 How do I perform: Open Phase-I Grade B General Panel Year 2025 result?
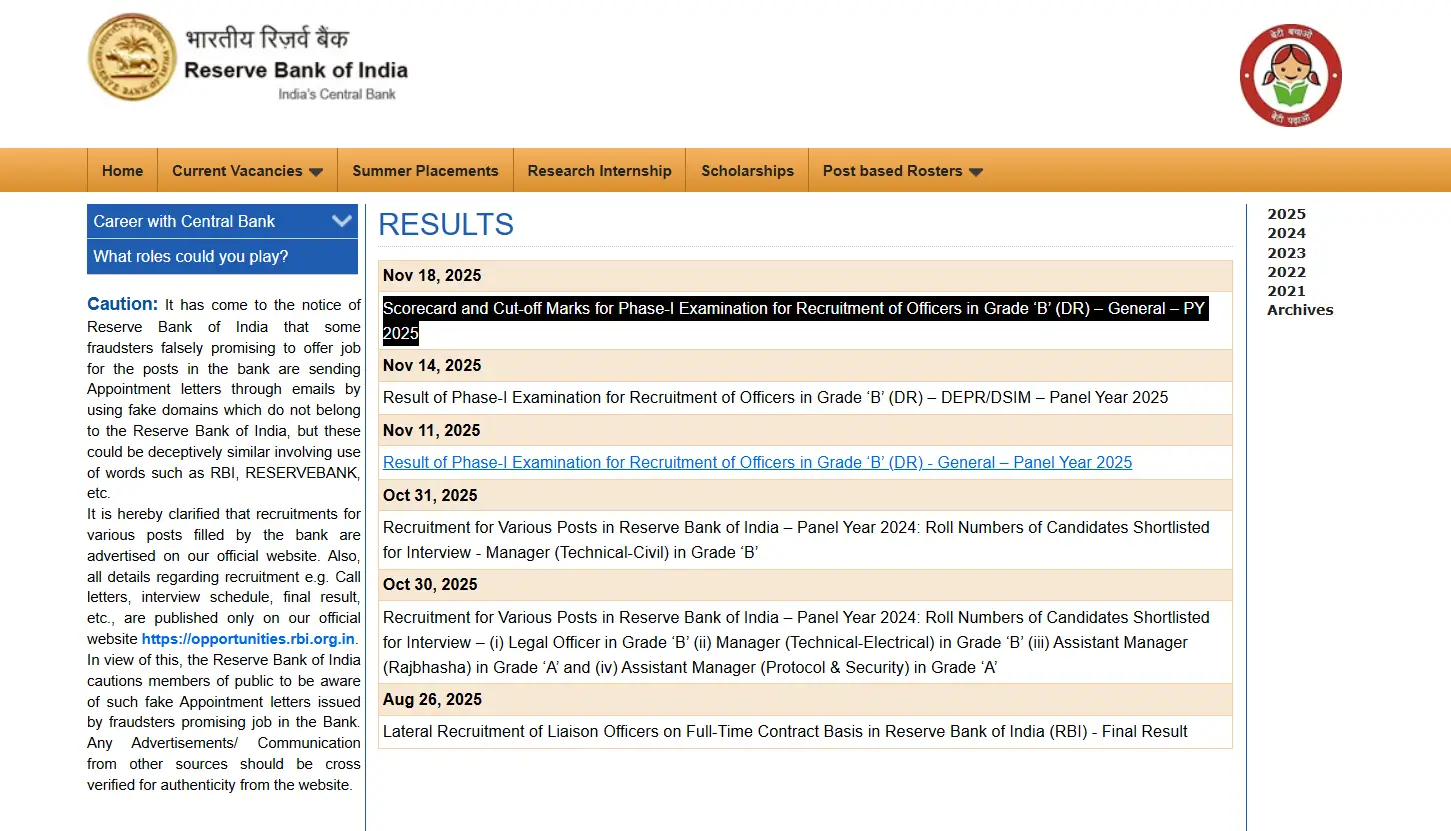(x=757, y=463)
